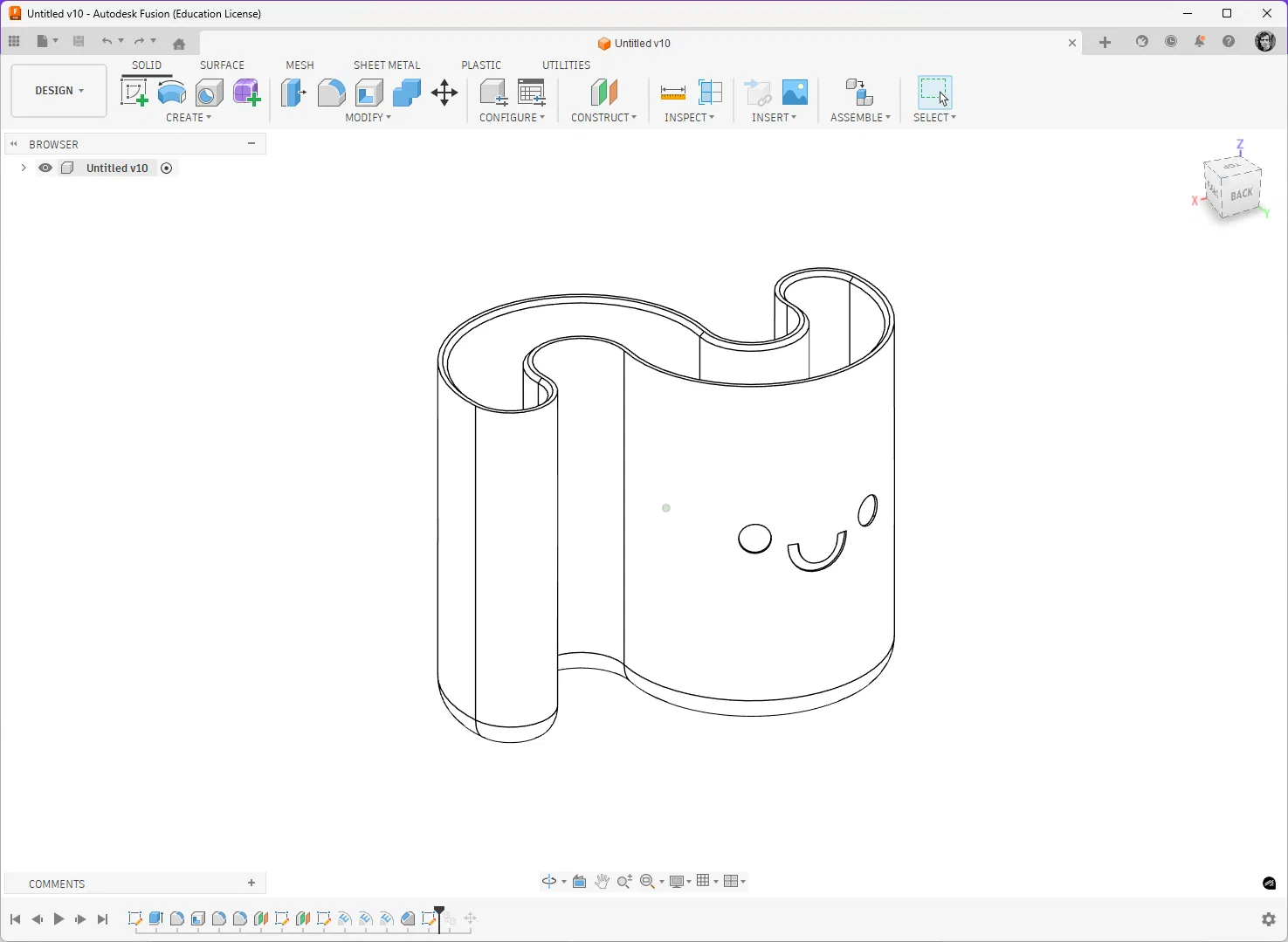Collapse the Browser panel with the minus button
The width and height of the screenshot is (1288, 942).
click(x=251, y=144)
